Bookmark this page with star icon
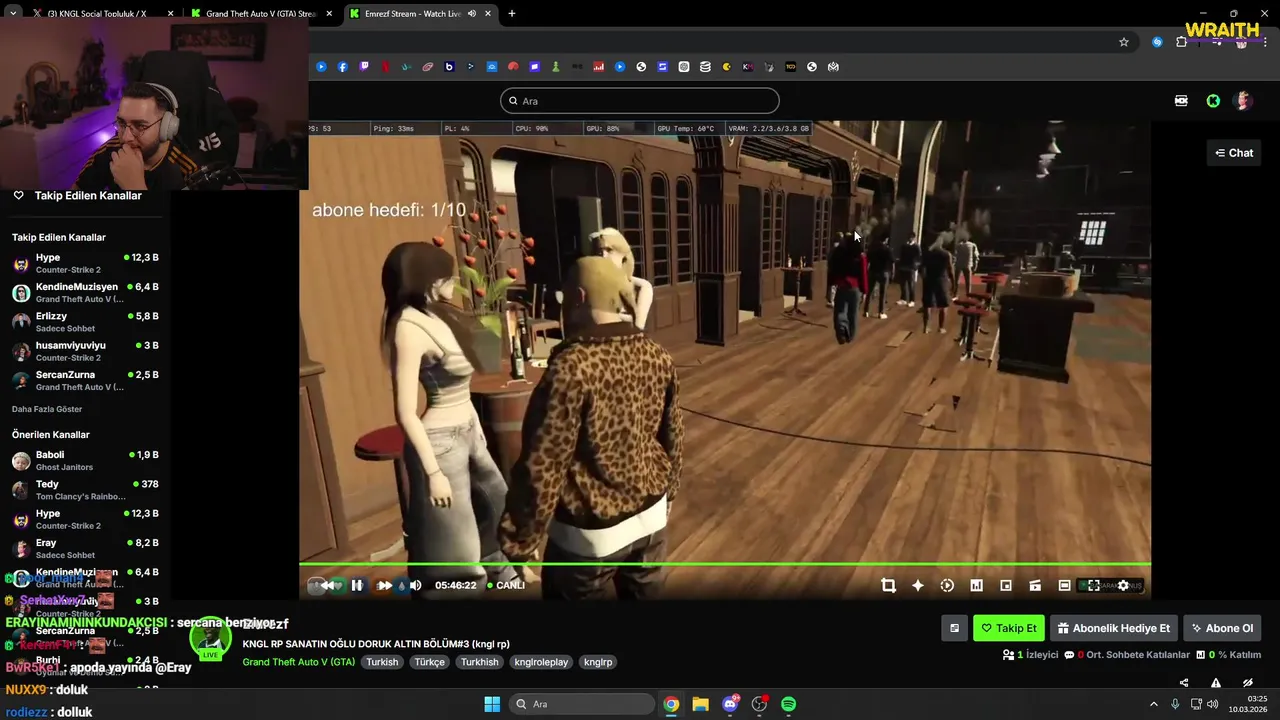Viewport: 1280px width, 720px height. pyautogui.click(x=1124, y=42)
